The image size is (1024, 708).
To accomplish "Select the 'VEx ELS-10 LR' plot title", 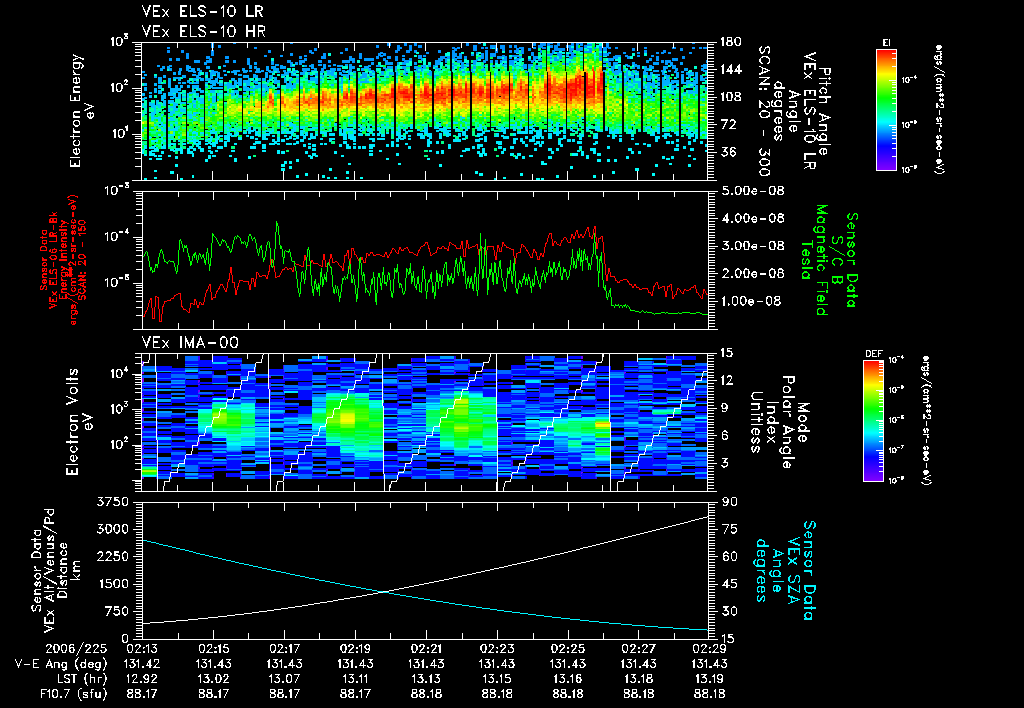I will coord(202,12).
